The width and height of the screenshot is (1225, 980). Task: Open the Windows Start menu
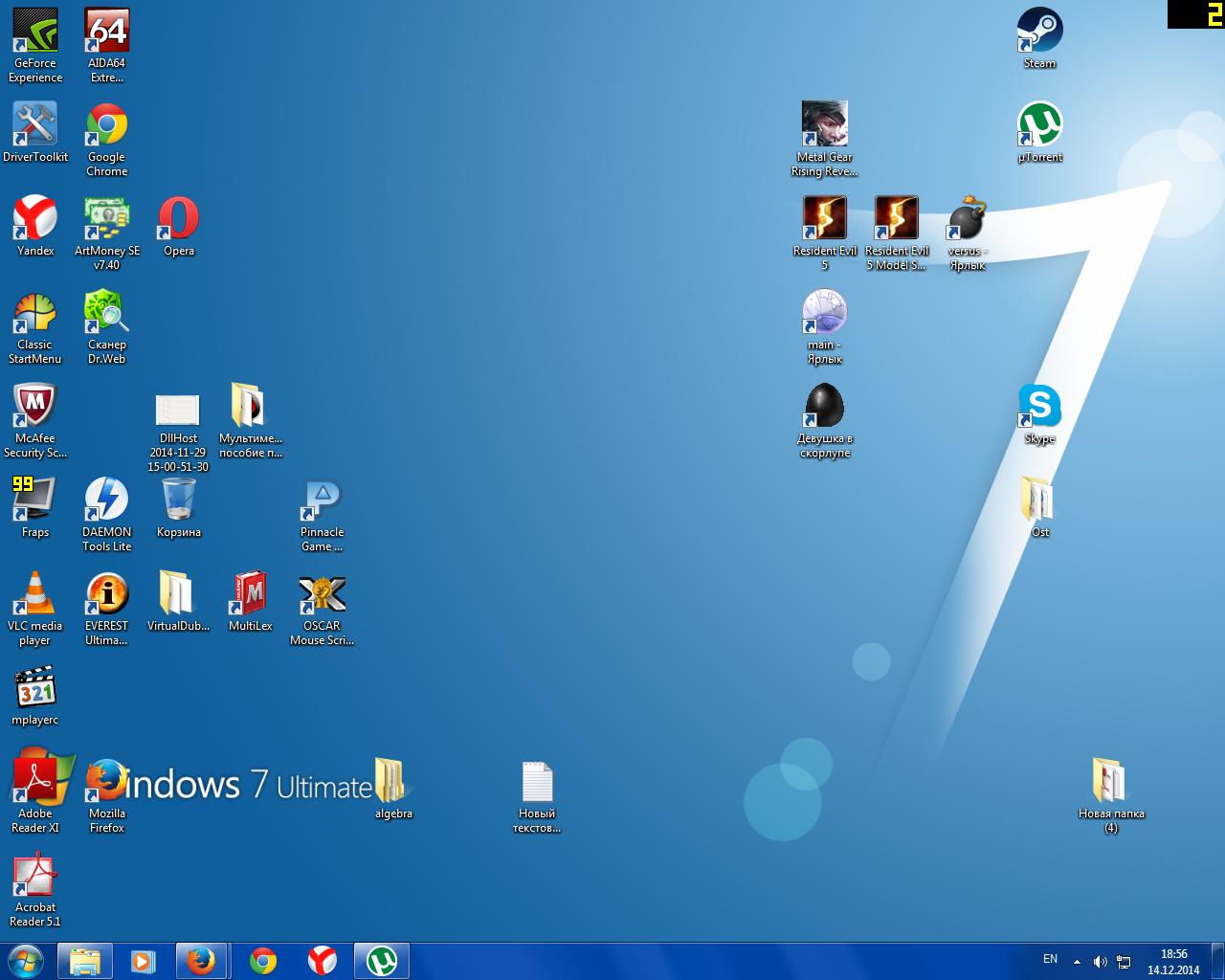click(25, 961)
